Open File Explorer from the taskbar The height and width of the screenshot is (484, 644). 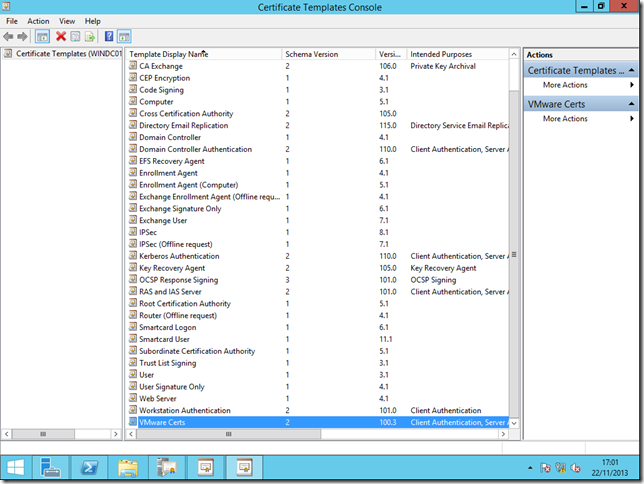[x=128, y=466]
